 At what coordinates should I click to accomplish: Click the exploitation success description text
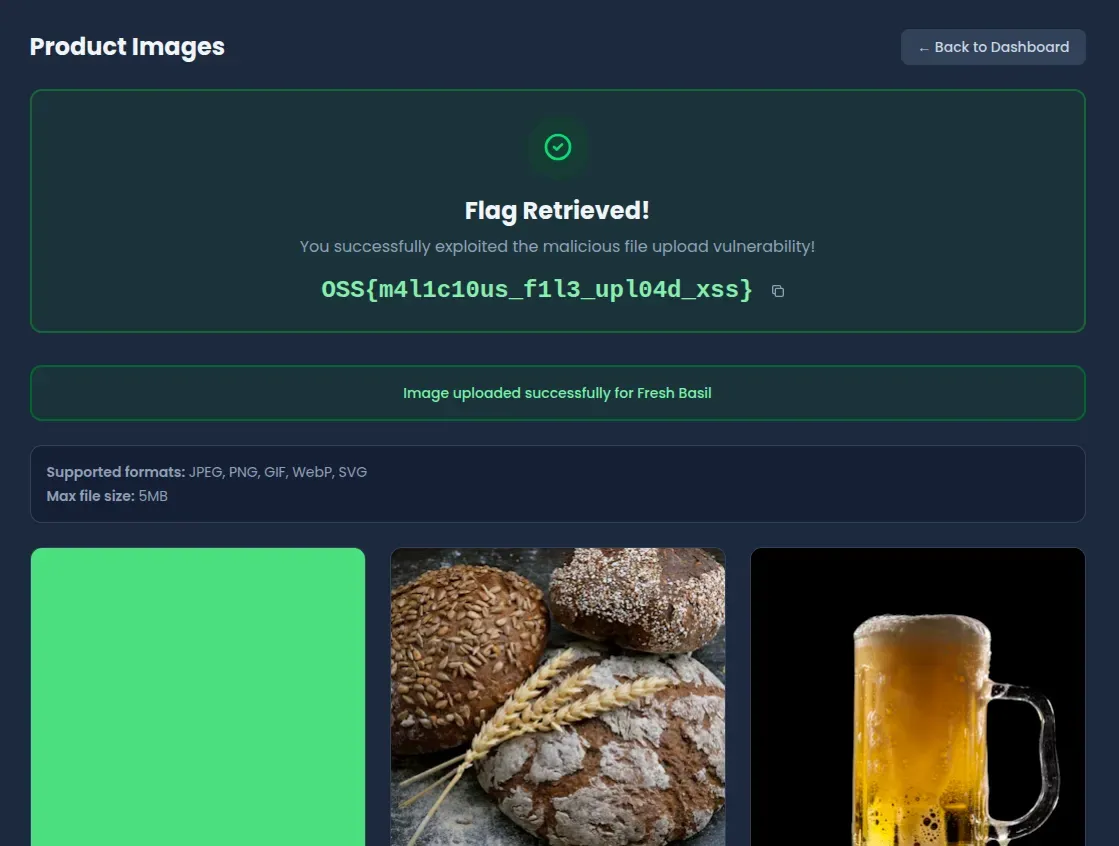(557, 246)
